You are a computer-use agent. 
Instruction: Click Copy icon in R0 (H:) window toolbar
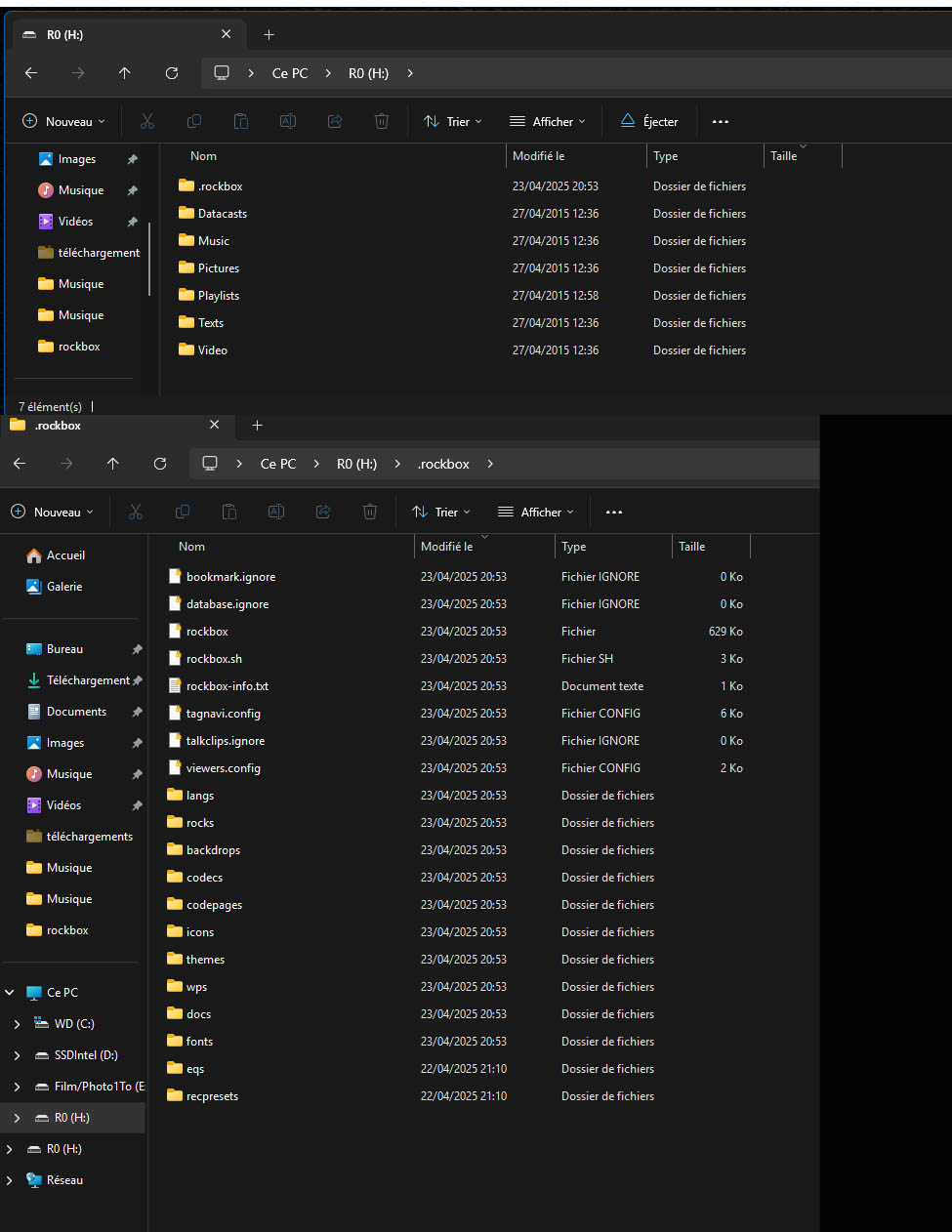pyautogui.click(x=194, y=121)
